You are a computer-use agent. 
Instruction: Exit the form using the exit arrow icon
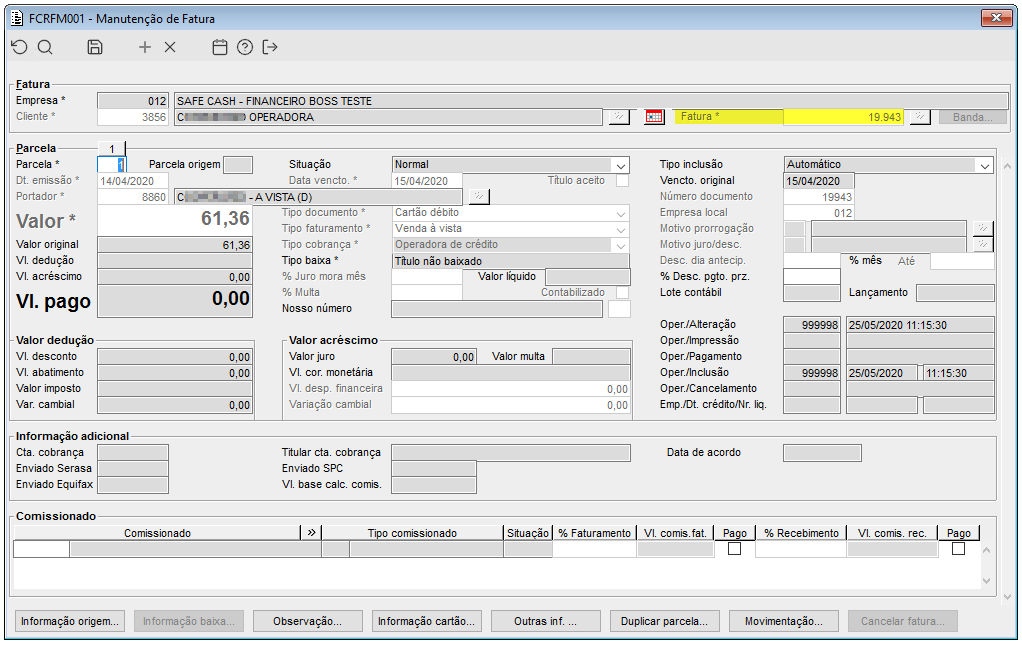(x=270, y=47)
